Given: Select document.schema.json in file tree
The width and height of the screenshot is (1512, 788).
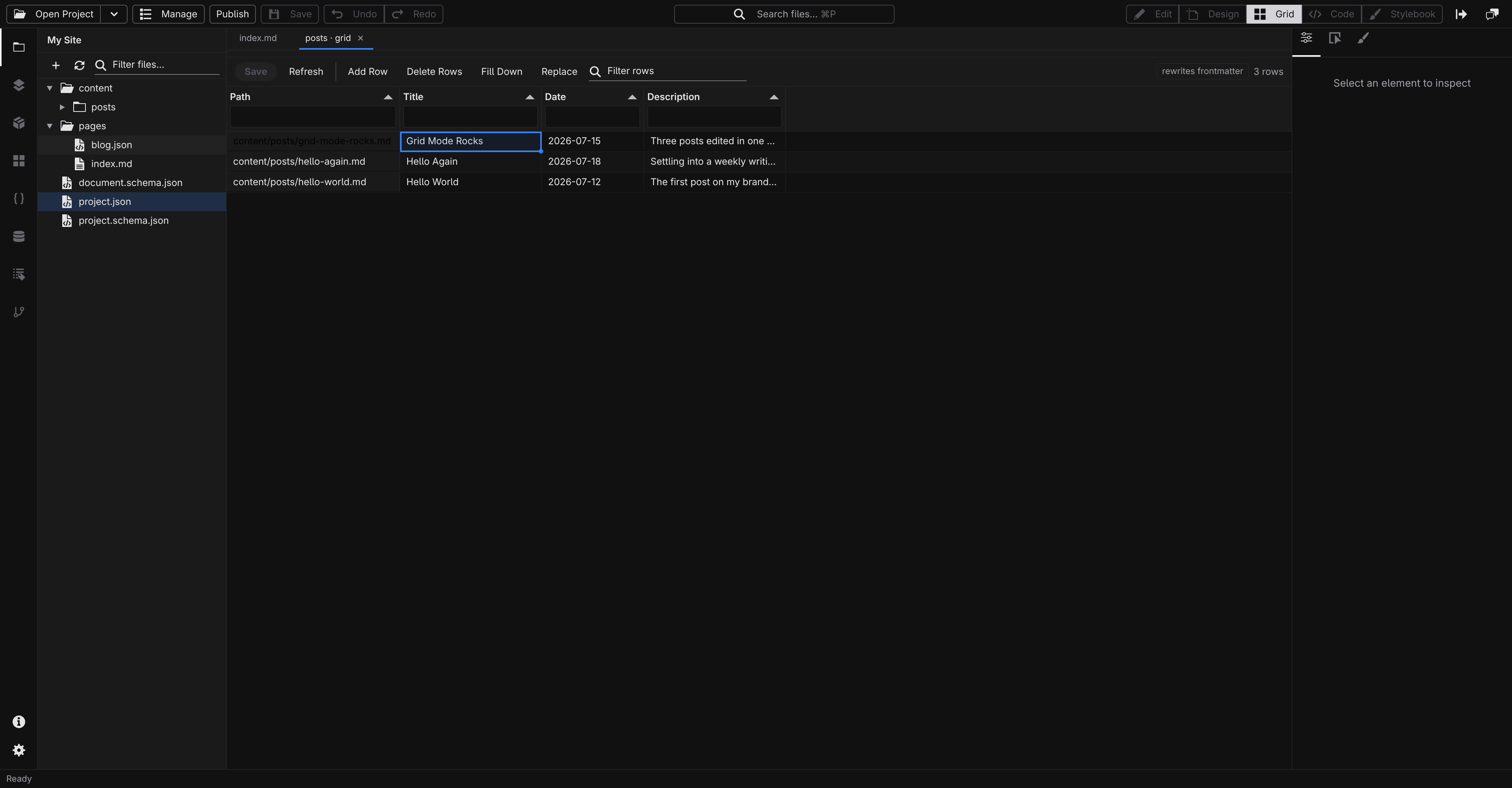Looking at the screenshot, I should (x=132, y=182).
